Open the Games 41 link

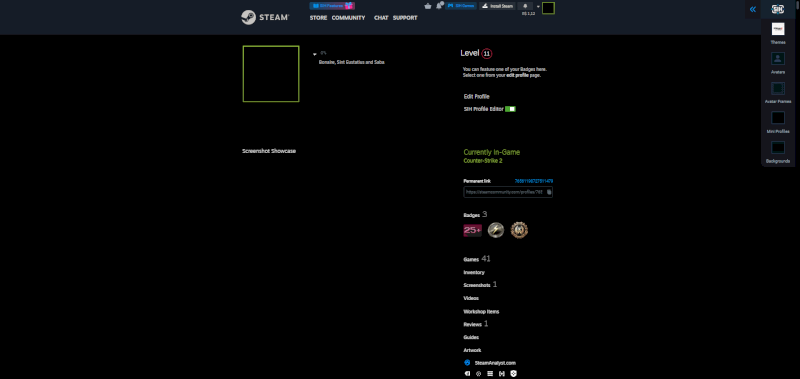[477, 259]
